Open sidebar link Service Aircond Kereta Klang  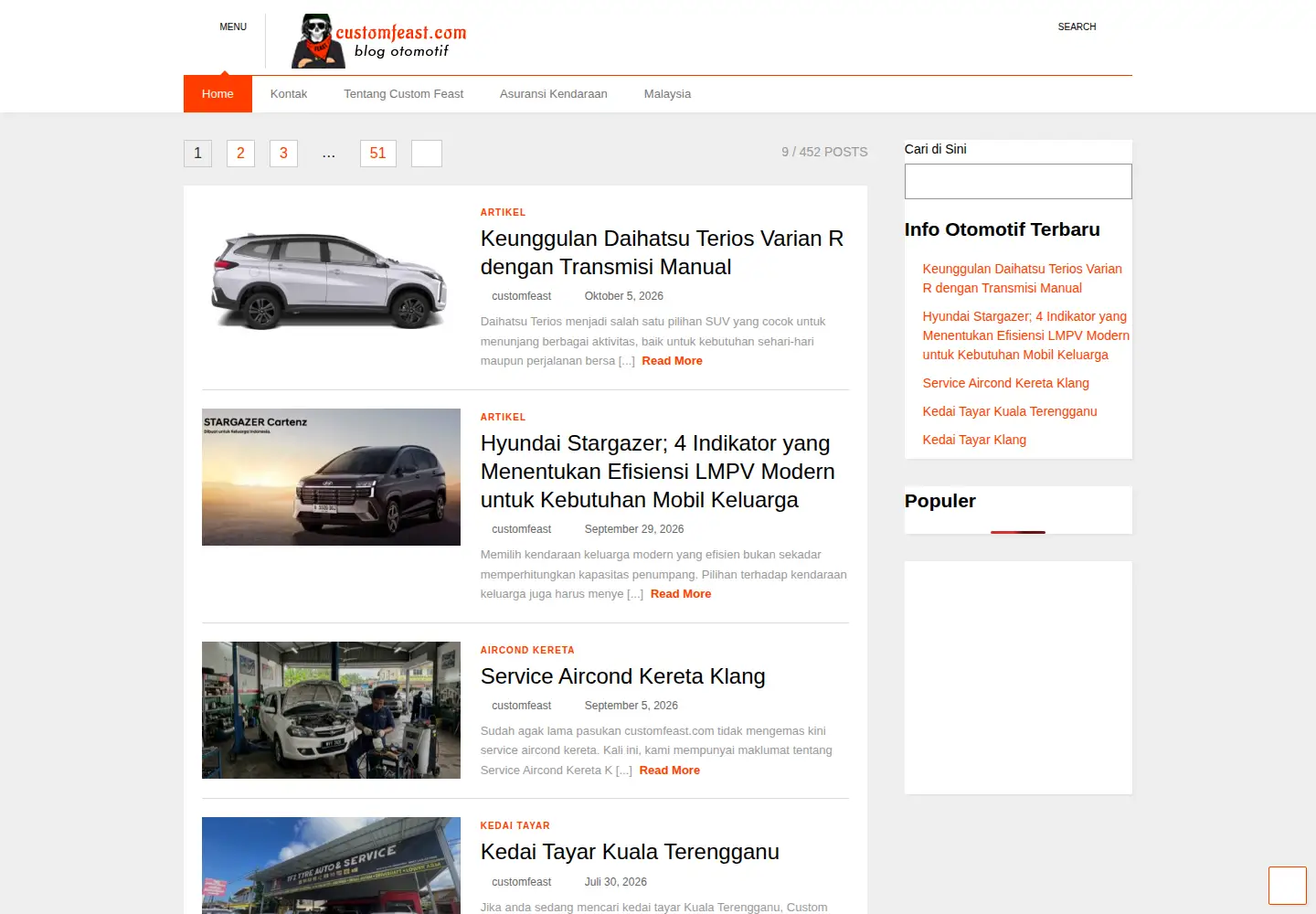[x=1005, y=383]
